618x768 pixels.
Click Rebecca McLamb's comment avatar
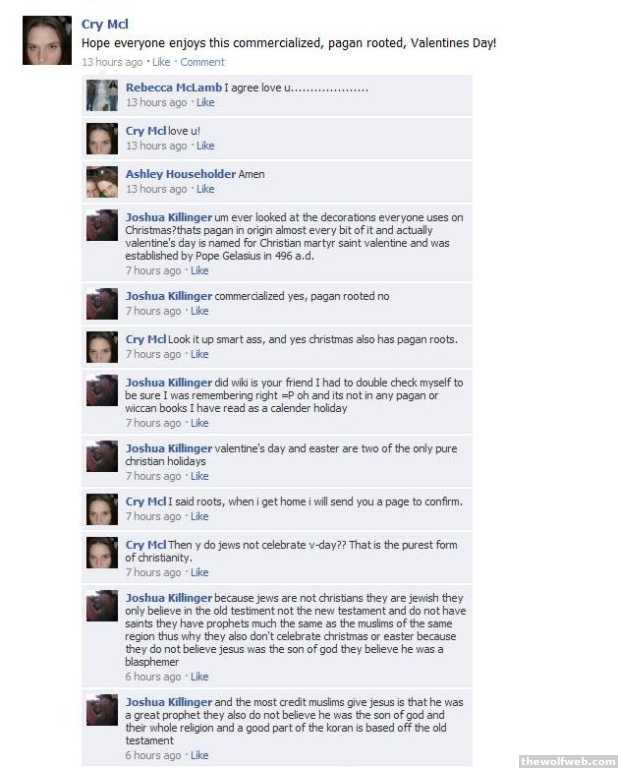(102, 95)
